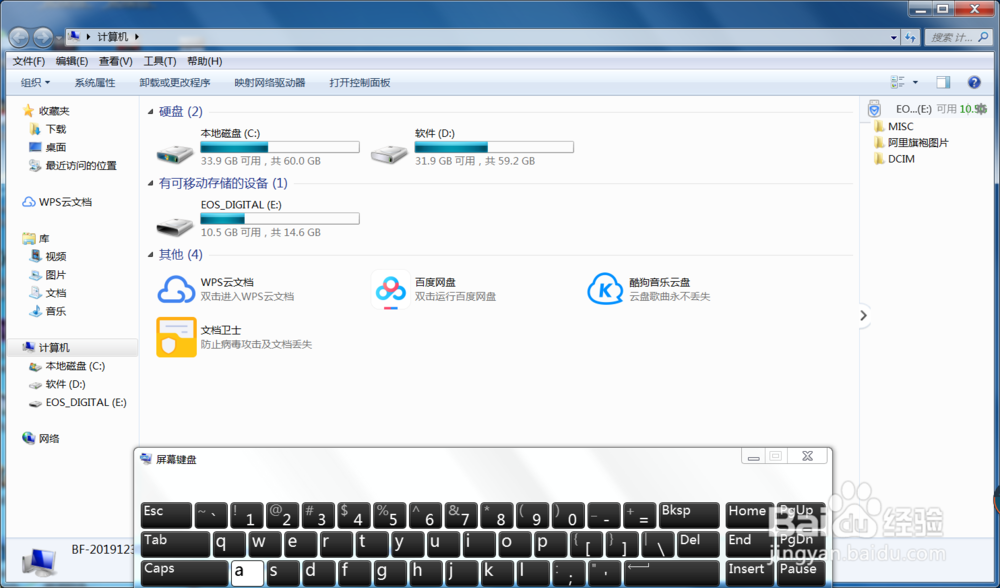Open the 工具(T) menu
Viewport: 1000px width, 588px height.
159,61
